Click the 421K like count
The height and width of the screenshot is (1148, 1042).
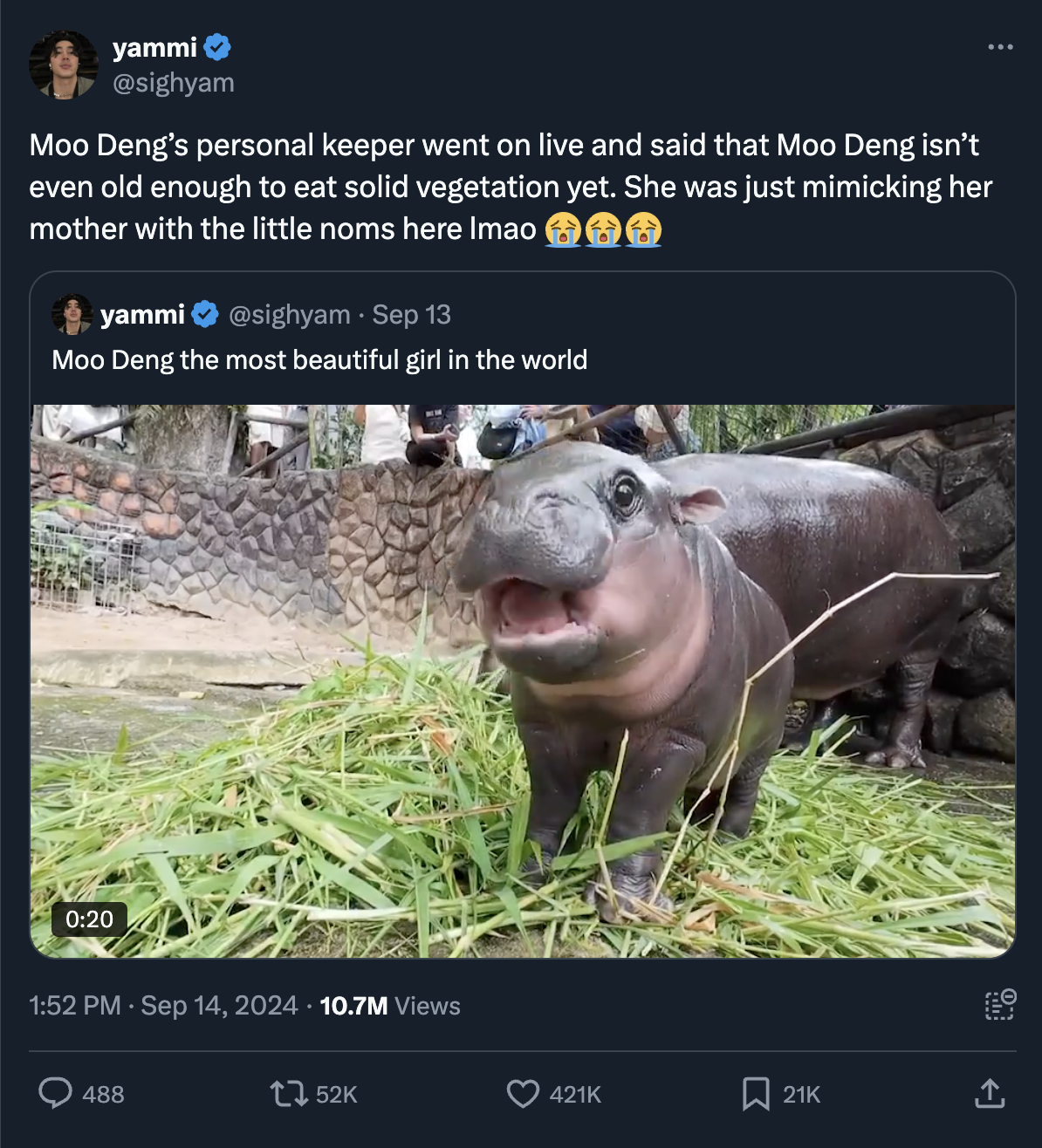pos(576,1094)
